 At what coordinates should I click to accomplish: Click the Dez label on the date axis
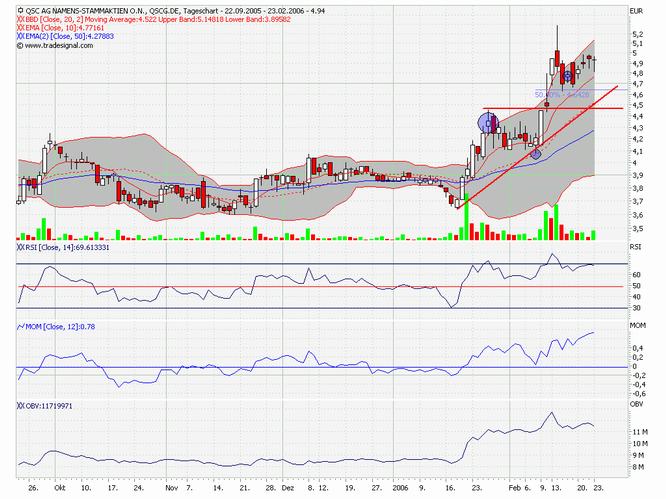coord(288,488)
